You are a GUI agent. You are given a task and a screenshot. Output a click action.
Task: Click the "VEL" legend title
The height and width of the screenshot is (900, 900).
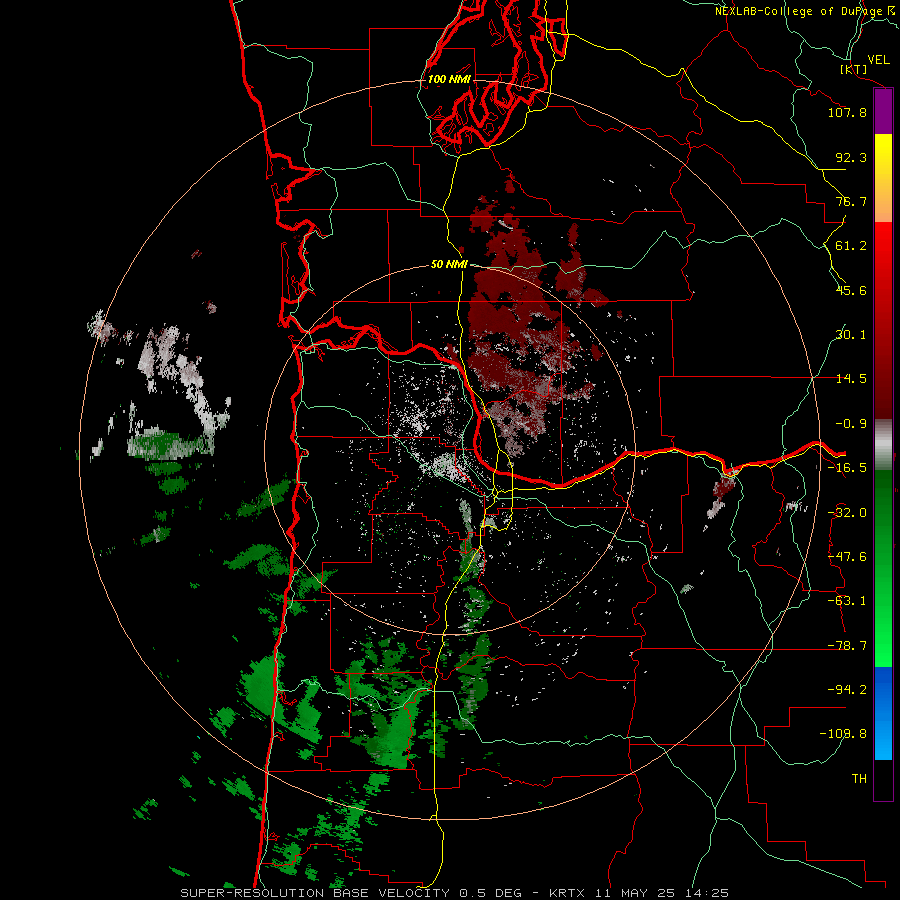pos(878,60)
